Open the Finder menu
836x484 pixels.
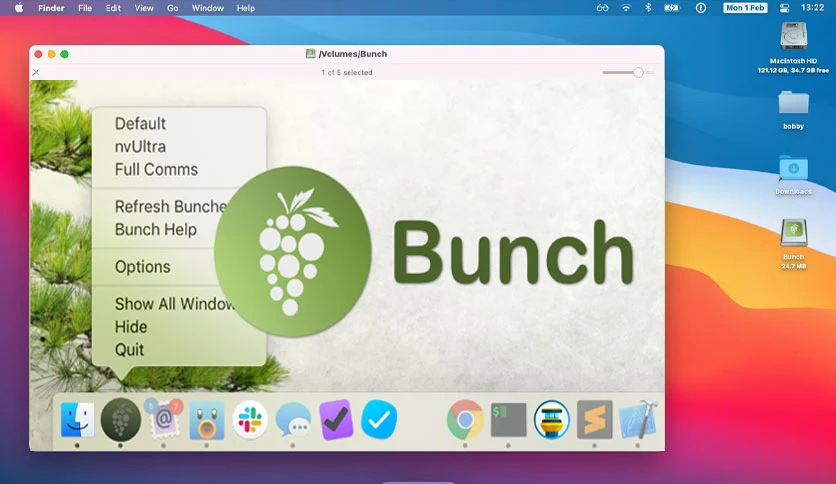51,8
